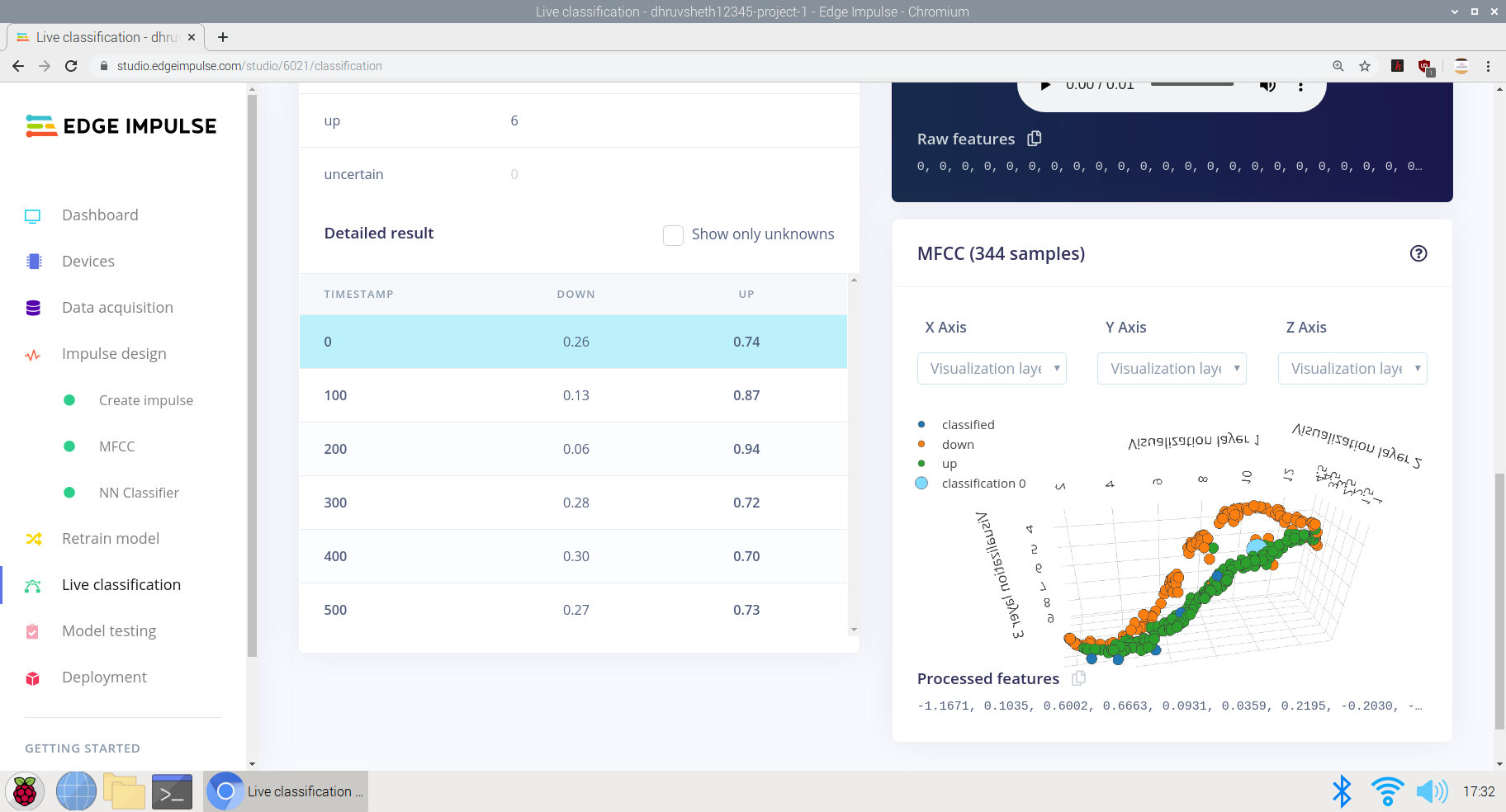This screenshot has height=812, width=1506.
Task: Go to Data acquisition in the sidebar
Action: tap(117, 307)
